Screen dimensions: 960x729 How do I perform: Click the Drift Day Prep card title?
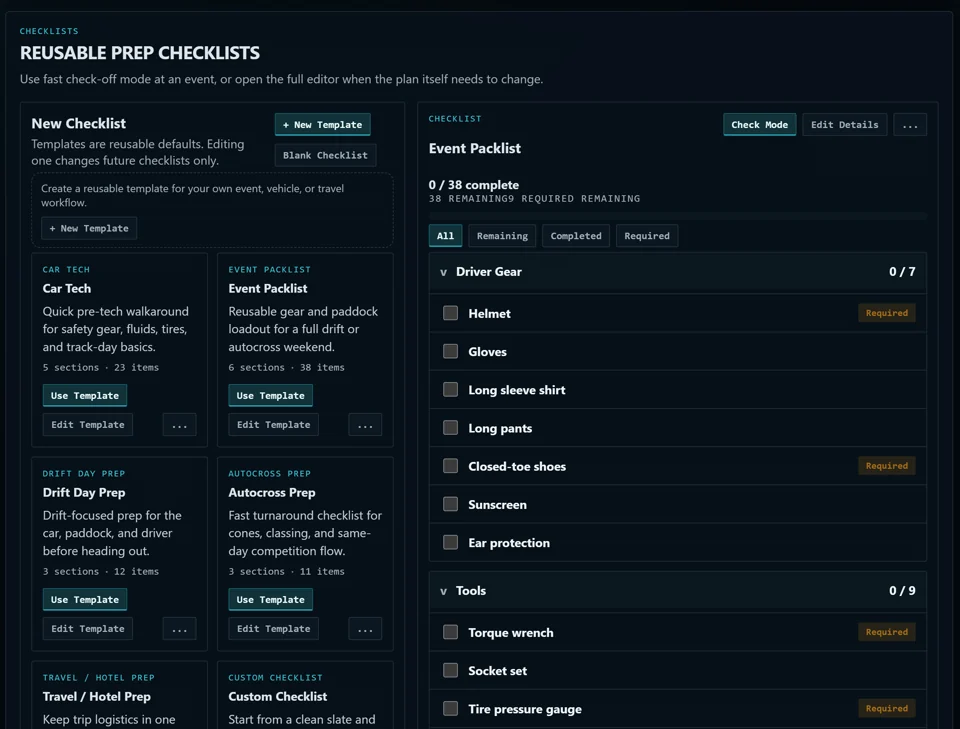tap(84, 493)
